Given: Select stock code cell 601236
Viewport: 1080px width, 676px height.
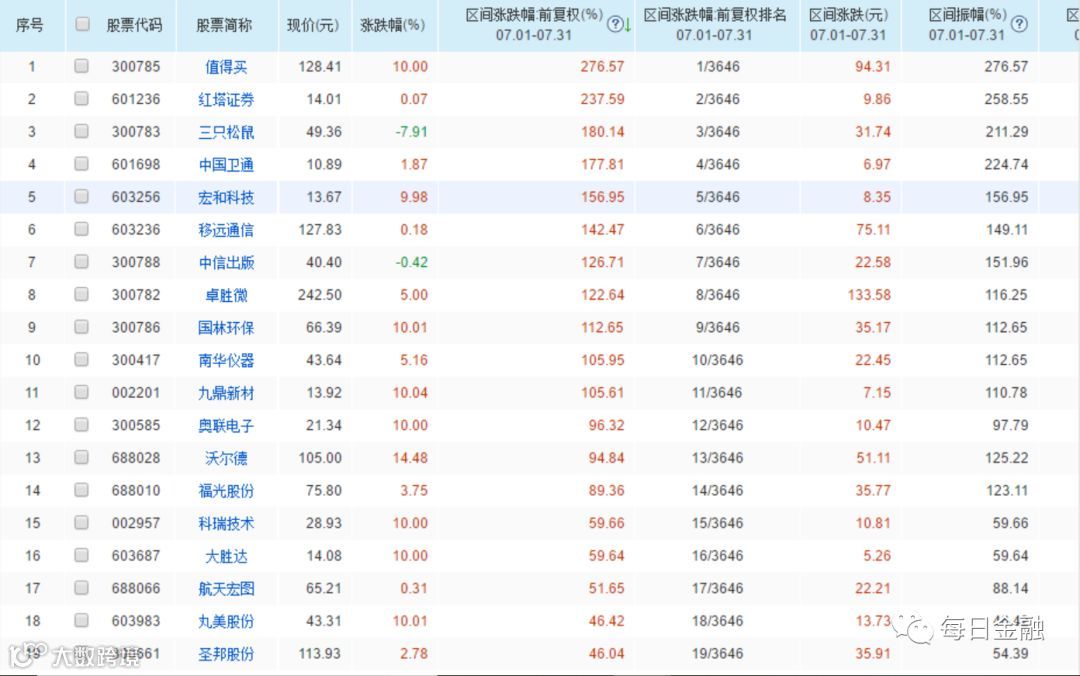Looking at the screenshot, I should pyautogui.click(x=136, y=99).
